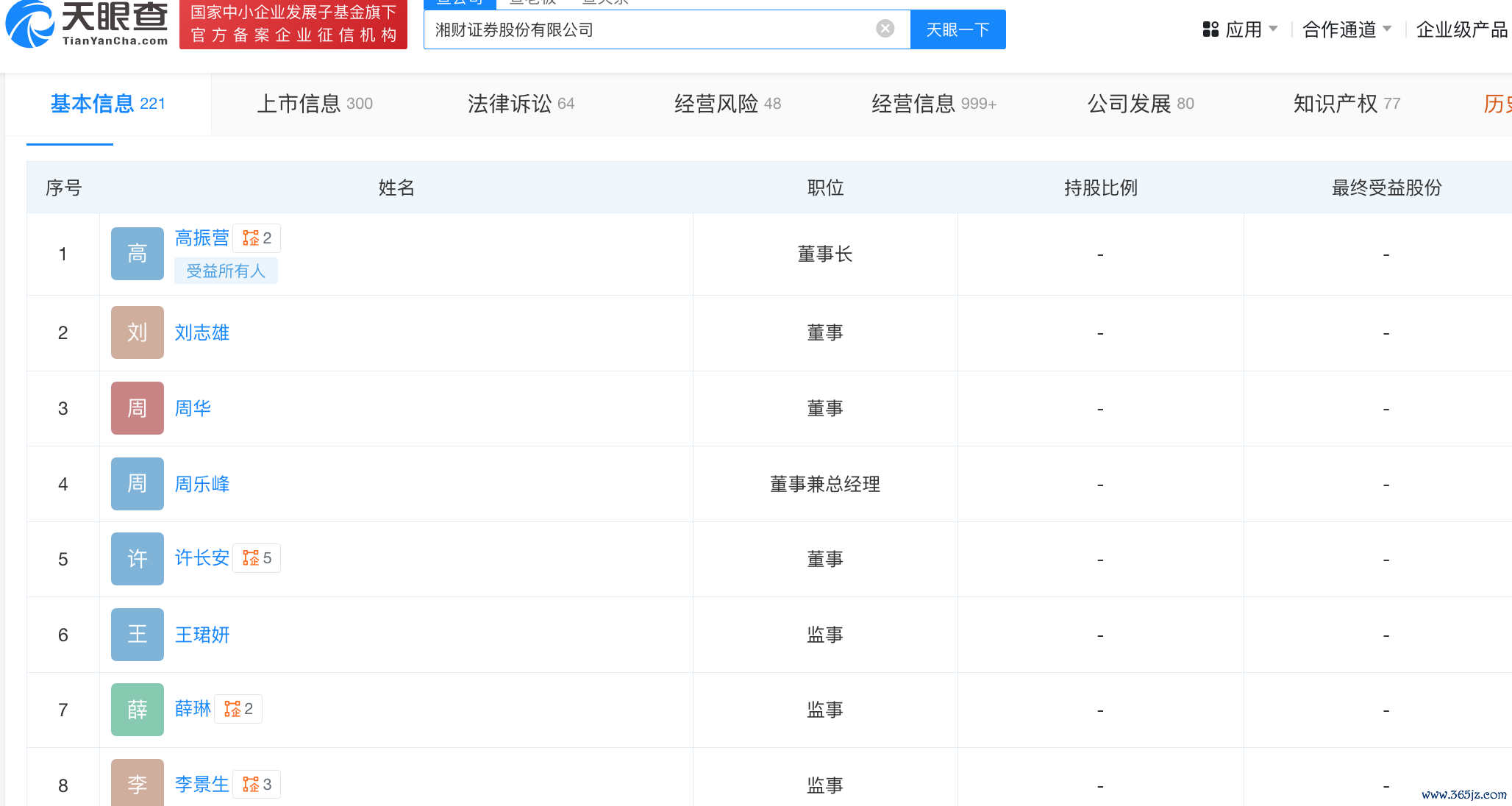Click the 天眼一下 search button
The width and height of the screenshot is (1512, 806).
958,29
